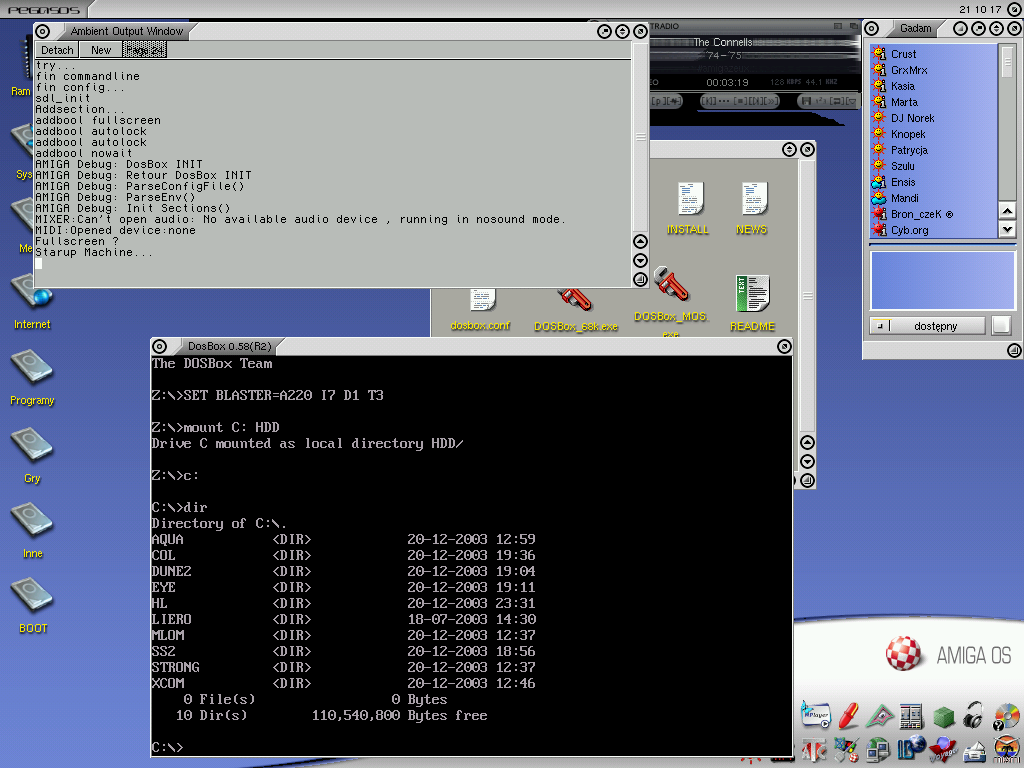Screen dimensions: 1024x768
Task: Select the README document icon
Action: point(752,293)
